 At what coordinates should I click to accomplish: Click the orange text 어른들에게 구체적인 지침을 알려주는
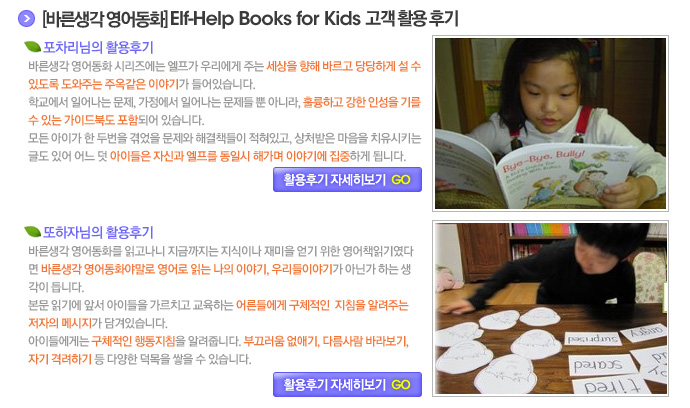(322, 305)
